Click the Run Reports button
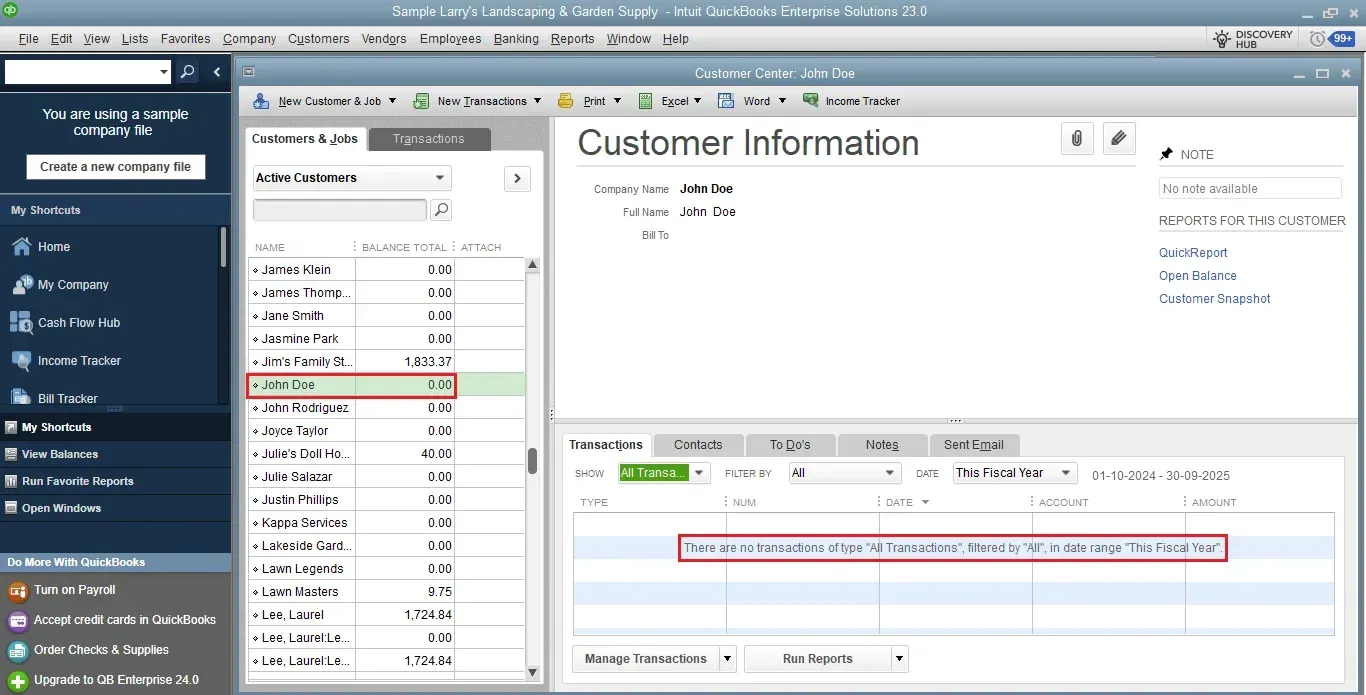The height and width of the screenshot is (695, 1366). point(818,659)
